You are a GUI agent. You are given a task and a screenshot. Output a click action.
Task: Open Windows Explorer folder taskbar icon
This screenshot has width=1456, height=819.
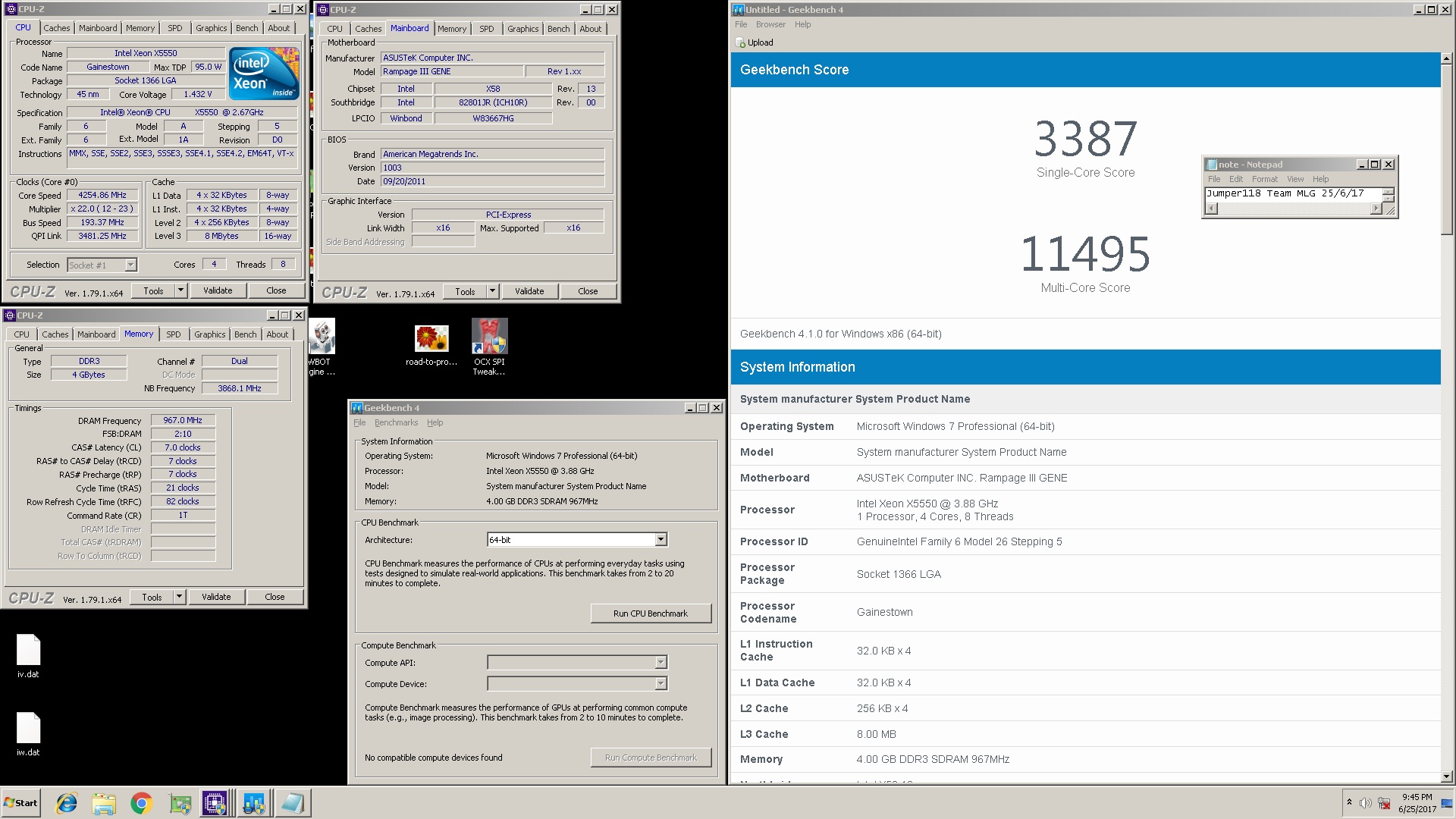(x=104, y=803)
